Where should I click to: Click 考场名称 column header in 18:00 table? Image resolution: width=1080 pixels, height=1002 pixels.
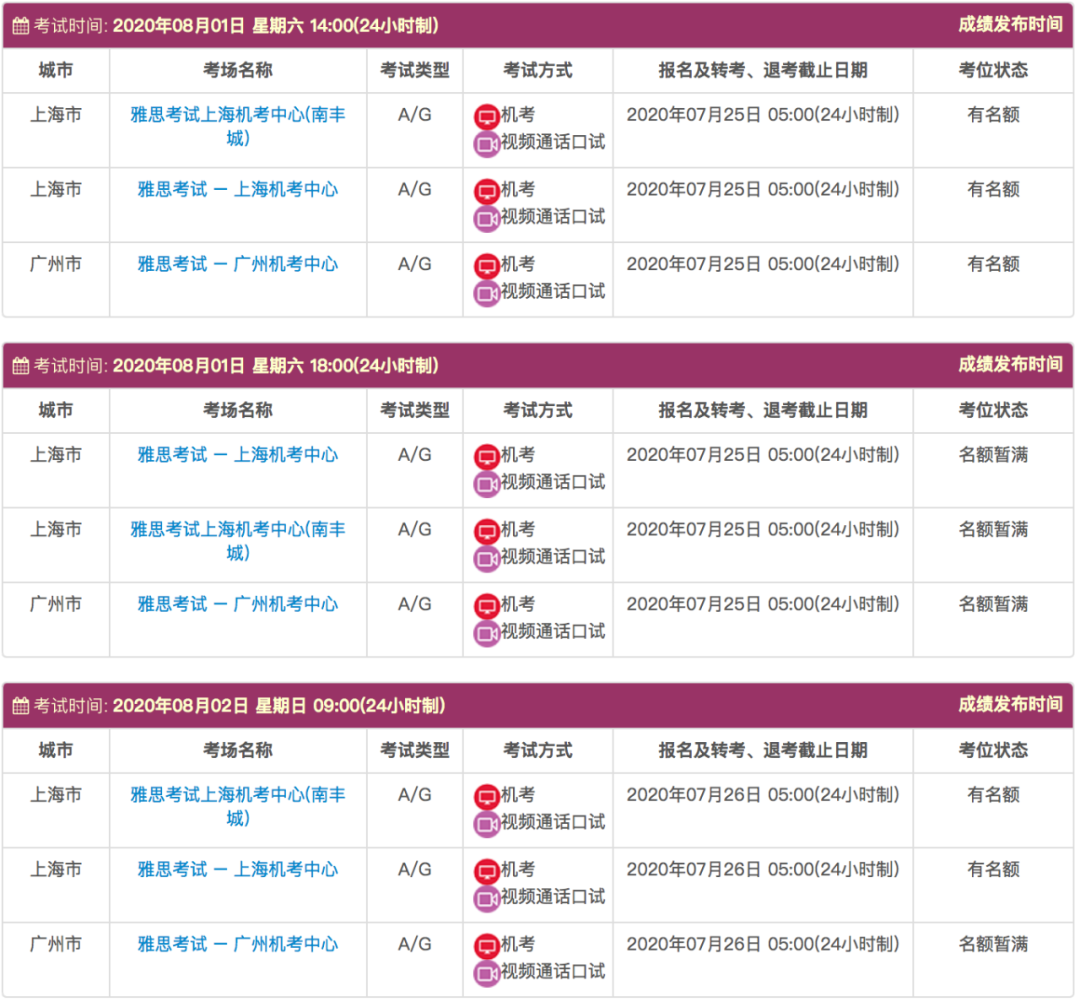pyautogui.click(x=238, y=410)
